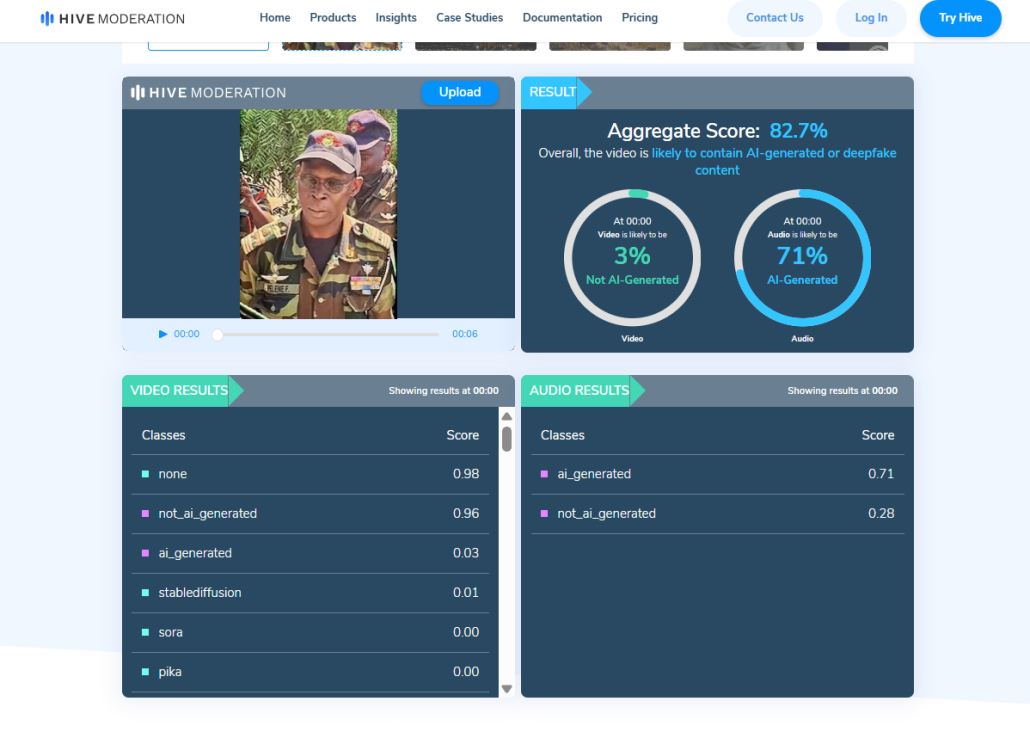Click the Upload button

tap(459, 92)
